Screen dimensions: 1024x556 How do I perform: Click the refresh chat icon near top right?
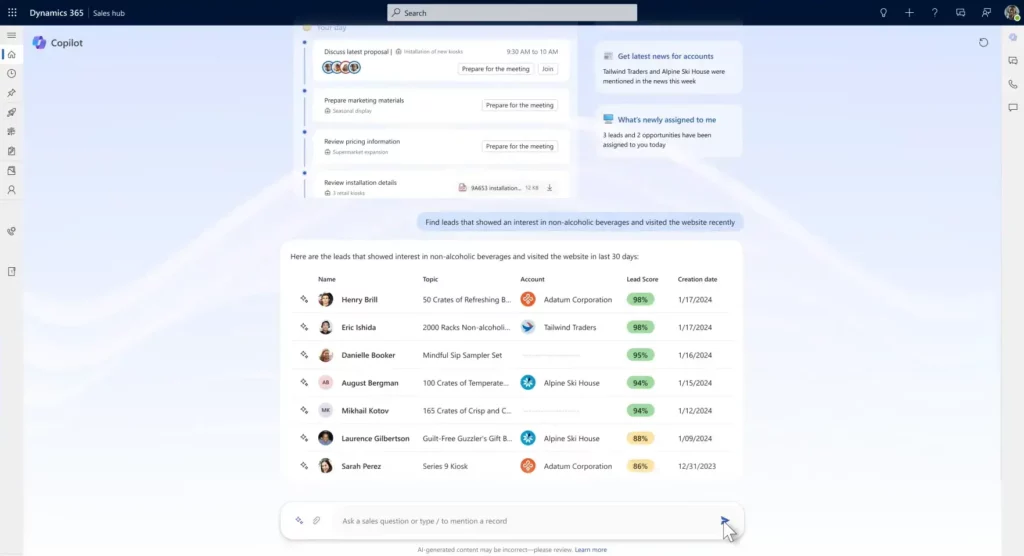pyautogui.click(x=983, y=42)
